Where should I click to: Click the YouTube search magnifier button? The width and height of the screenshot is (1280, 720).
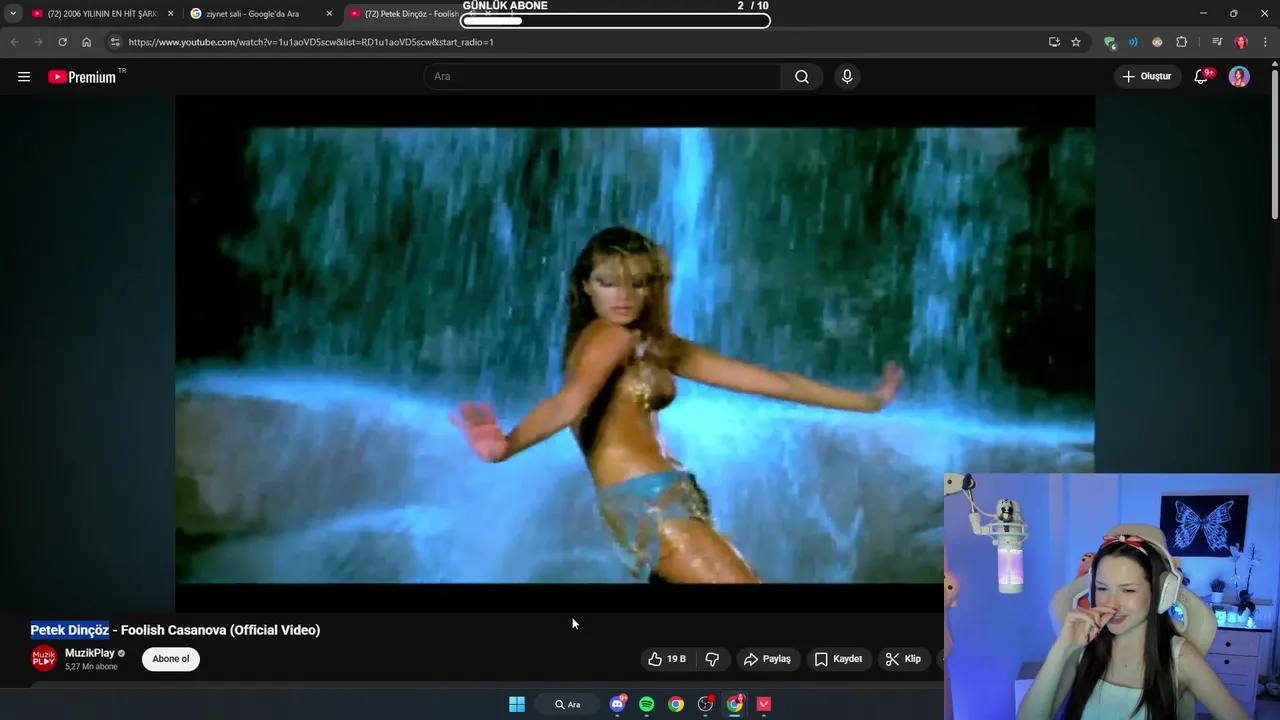pyautogui.click(x=802, y=77)
